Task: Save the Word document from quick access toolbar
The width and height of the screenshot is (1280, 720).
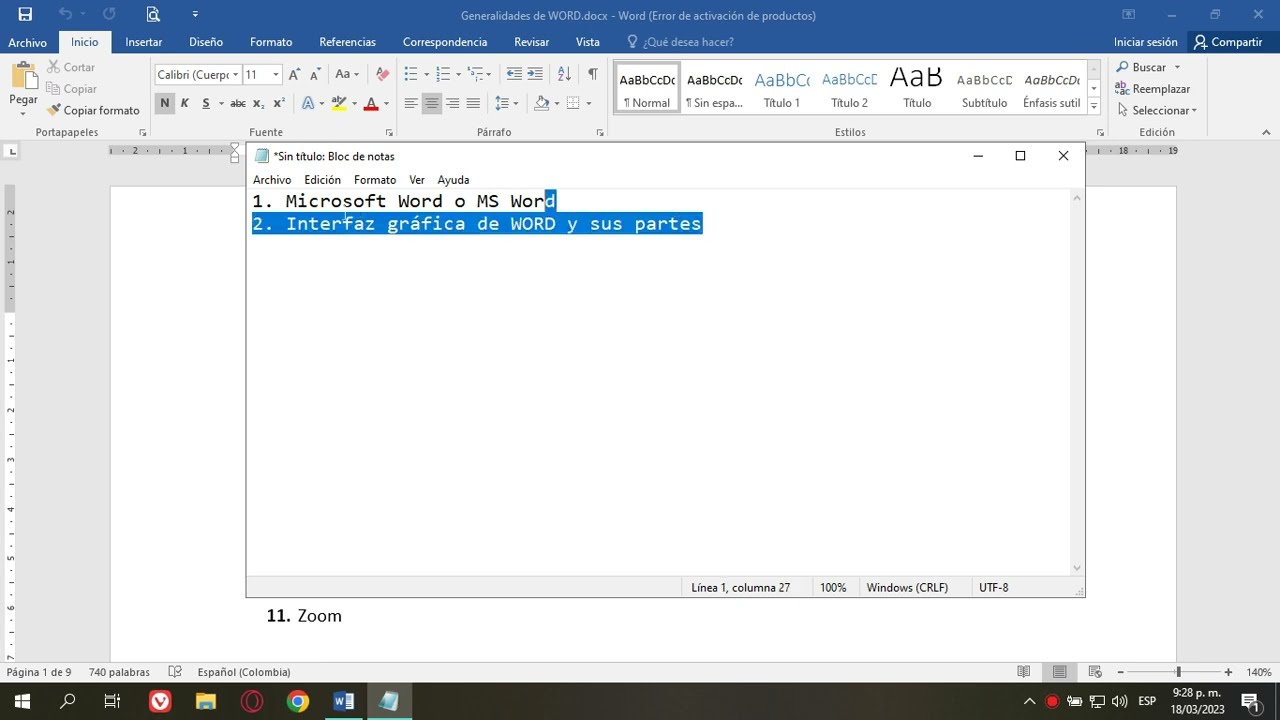Action: coord(25,14)
